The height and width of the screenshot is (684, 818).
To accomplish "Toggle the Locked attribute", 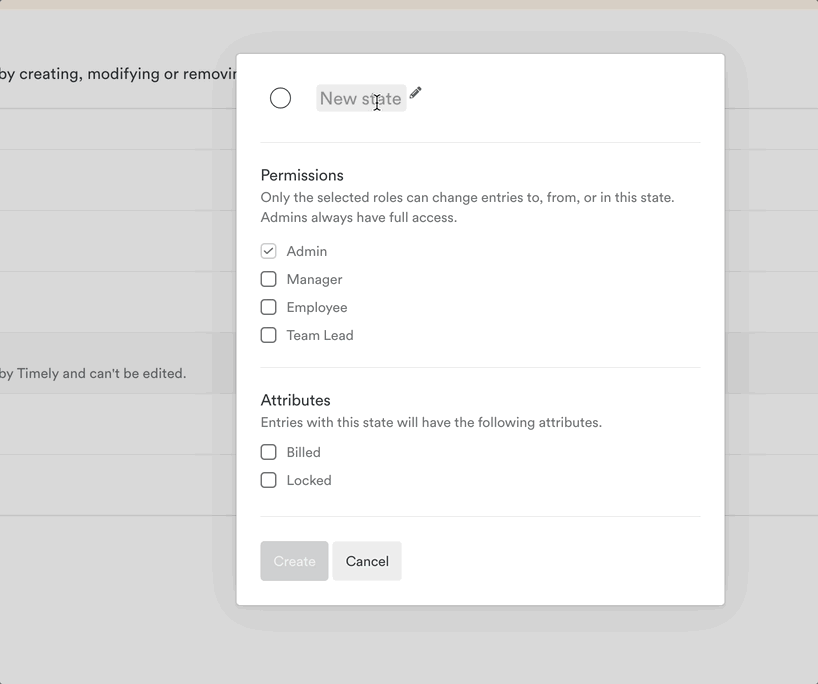I will (268, 480).
